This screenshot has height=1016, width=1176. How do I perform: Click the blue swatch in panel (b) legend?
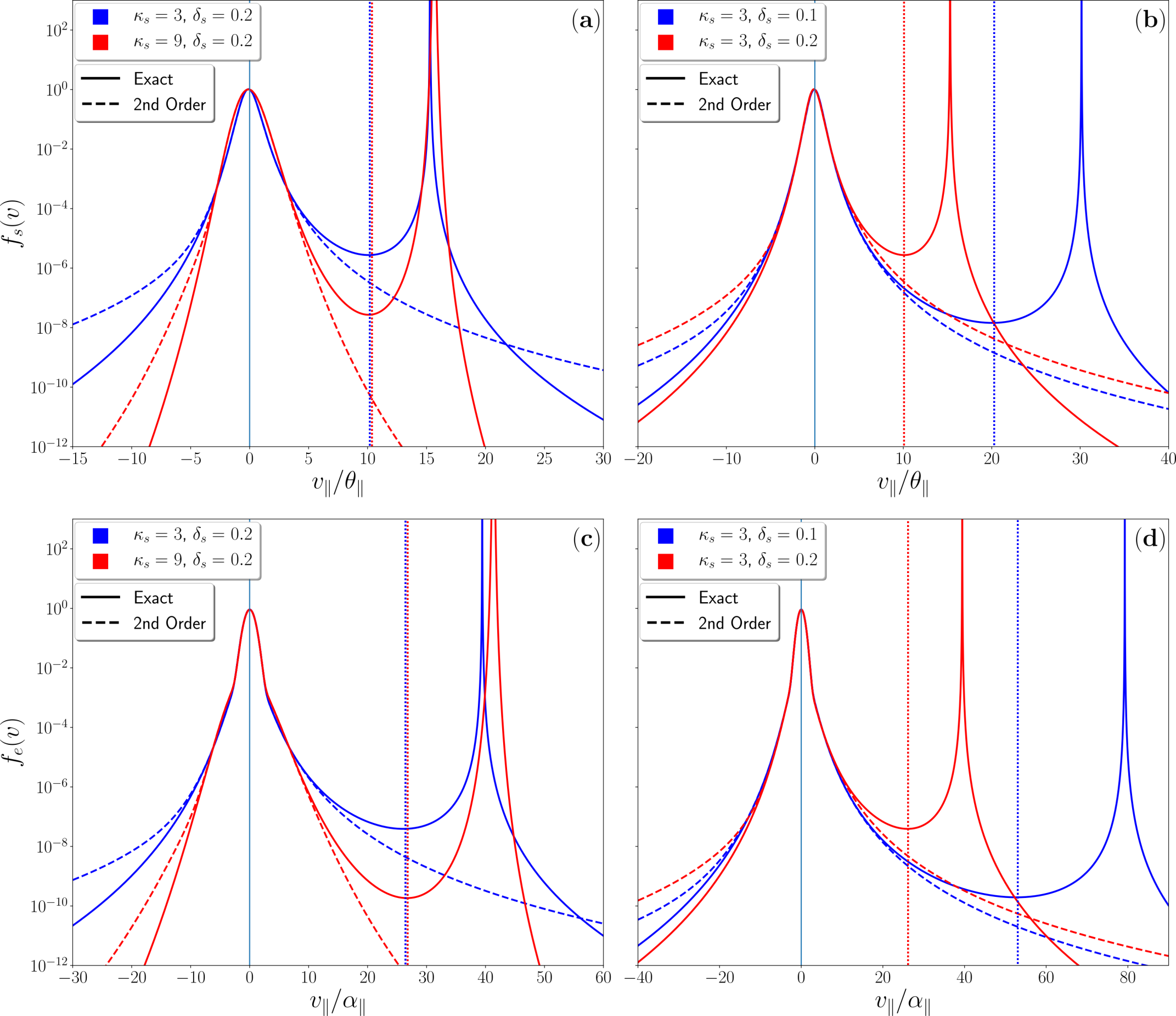(x=666, y=16)
